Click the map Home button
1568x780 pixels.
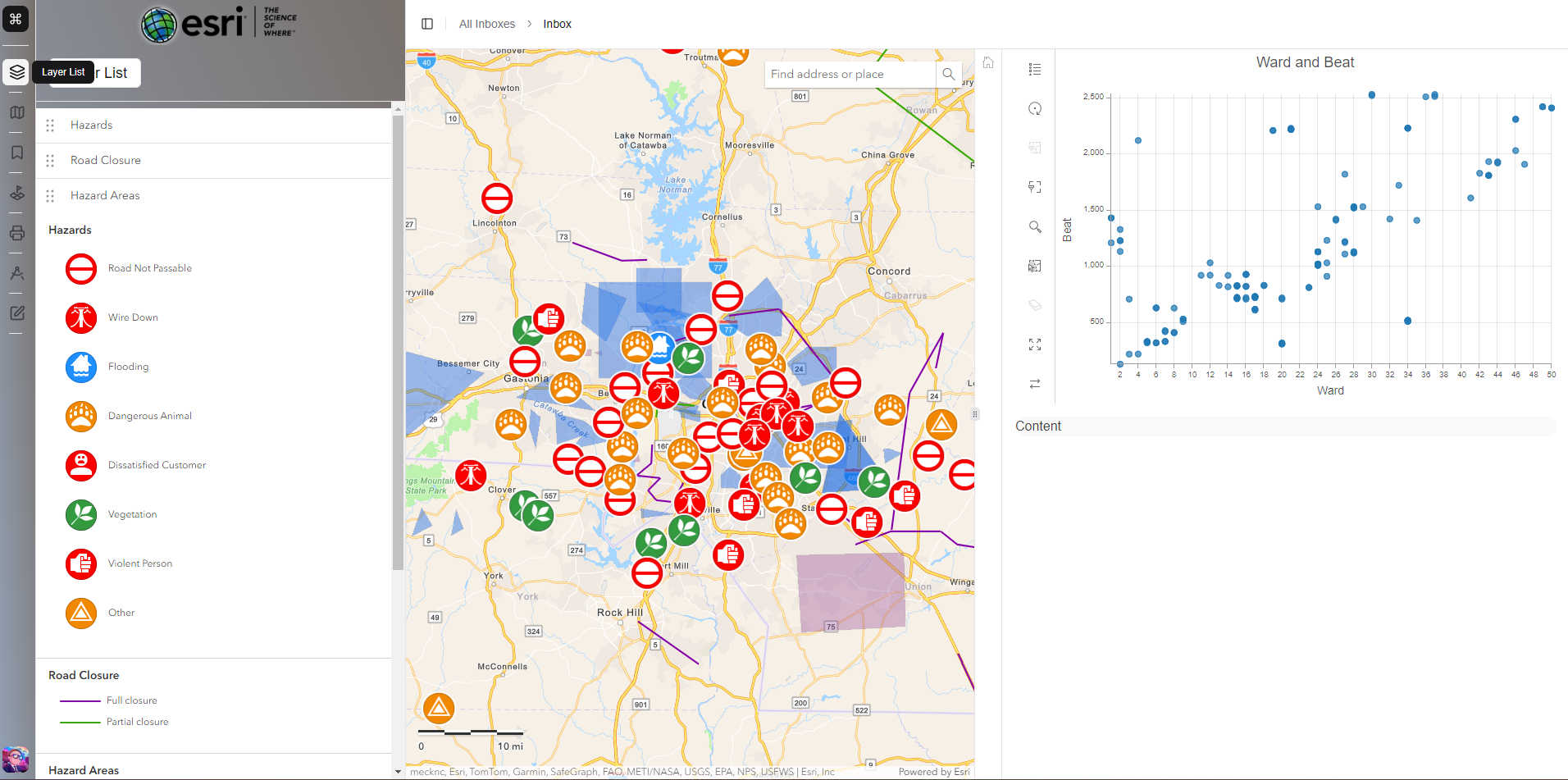pos(988,62)
